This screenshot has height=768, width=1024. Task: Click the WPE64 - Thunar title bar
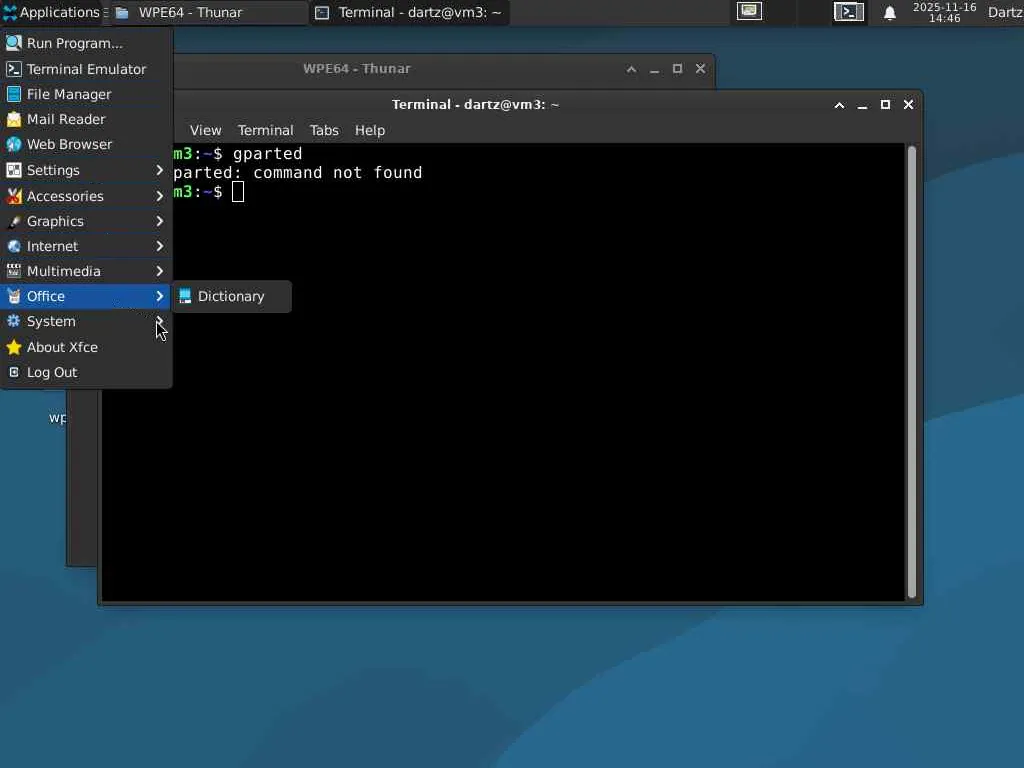click(357, 69)
